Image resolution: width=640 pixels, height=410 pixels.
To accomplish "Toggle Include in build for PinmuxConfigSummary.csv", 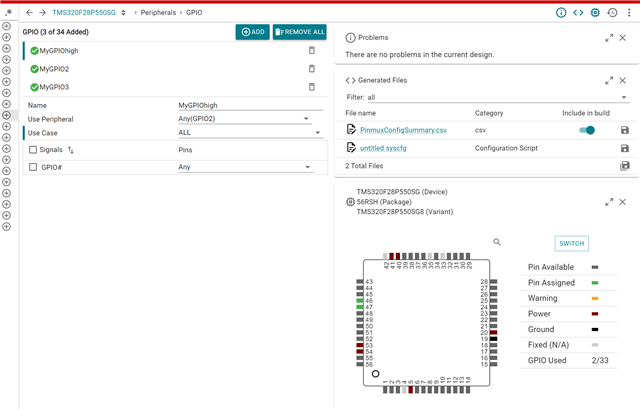I will (x=587, y=130).
